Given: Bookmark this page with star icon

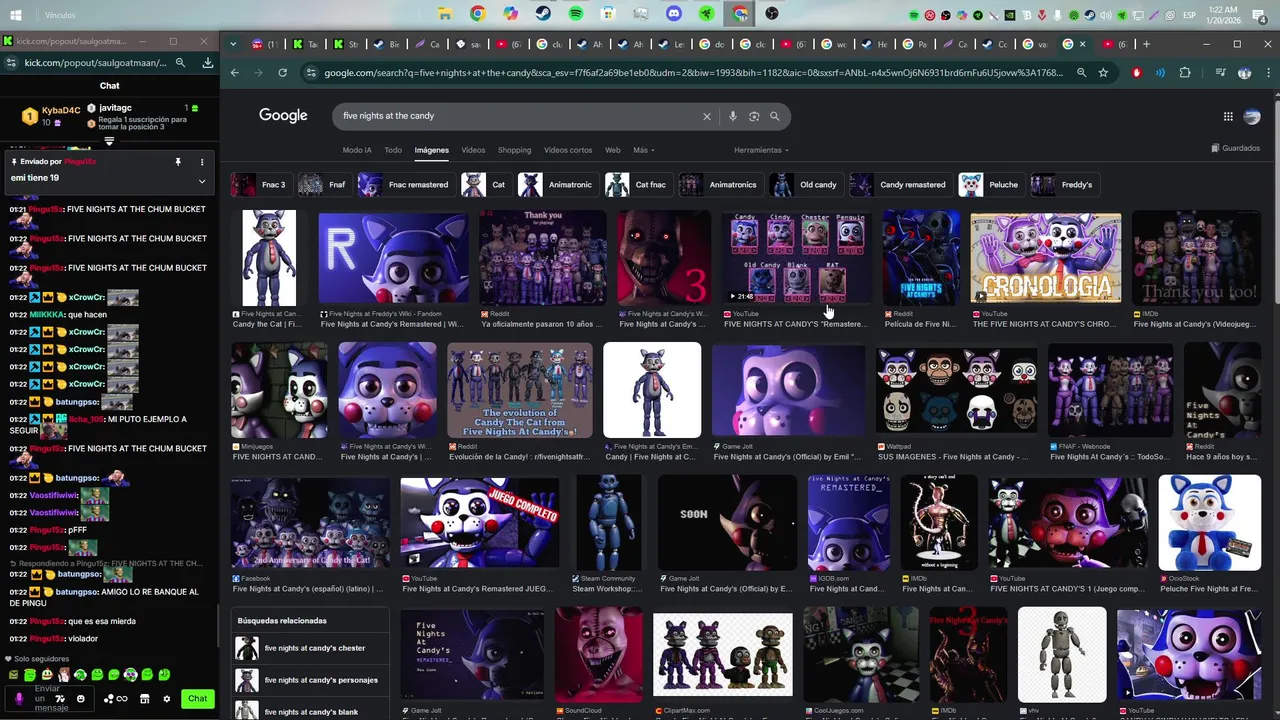Looking at the screenshot, I should click(x=1103, y=73).
